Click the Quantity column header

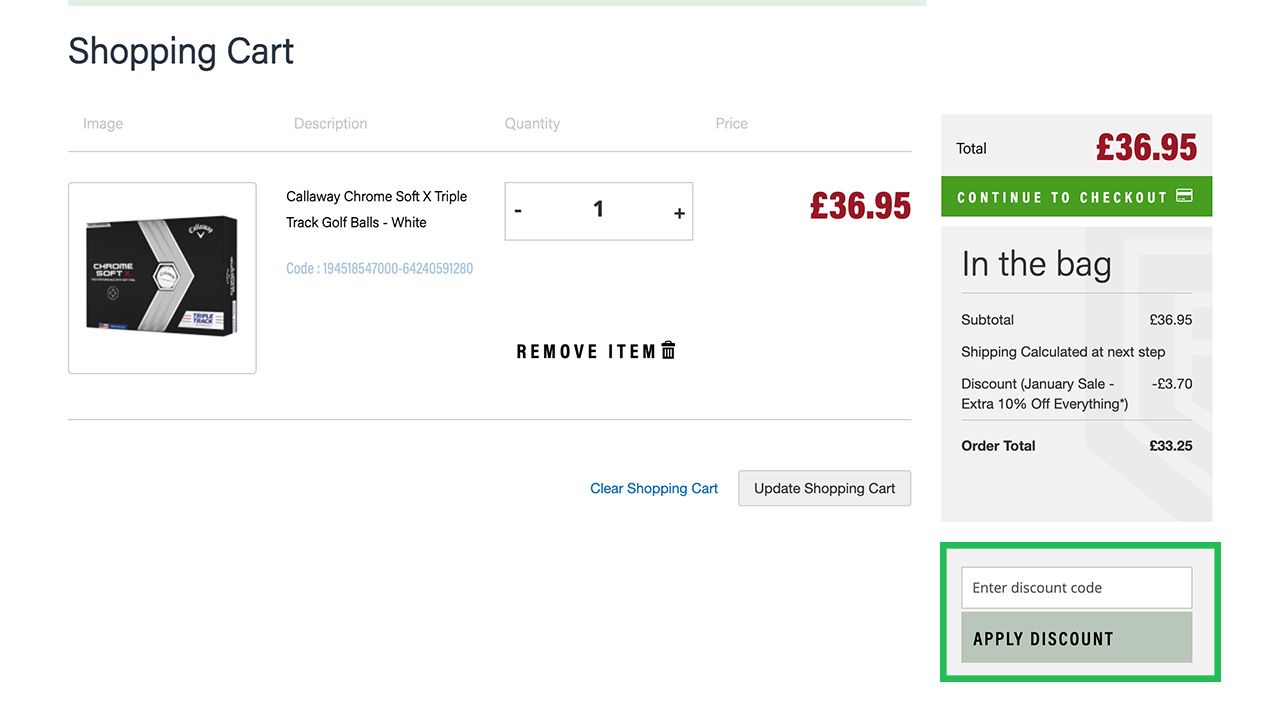(x=532, y=124)
